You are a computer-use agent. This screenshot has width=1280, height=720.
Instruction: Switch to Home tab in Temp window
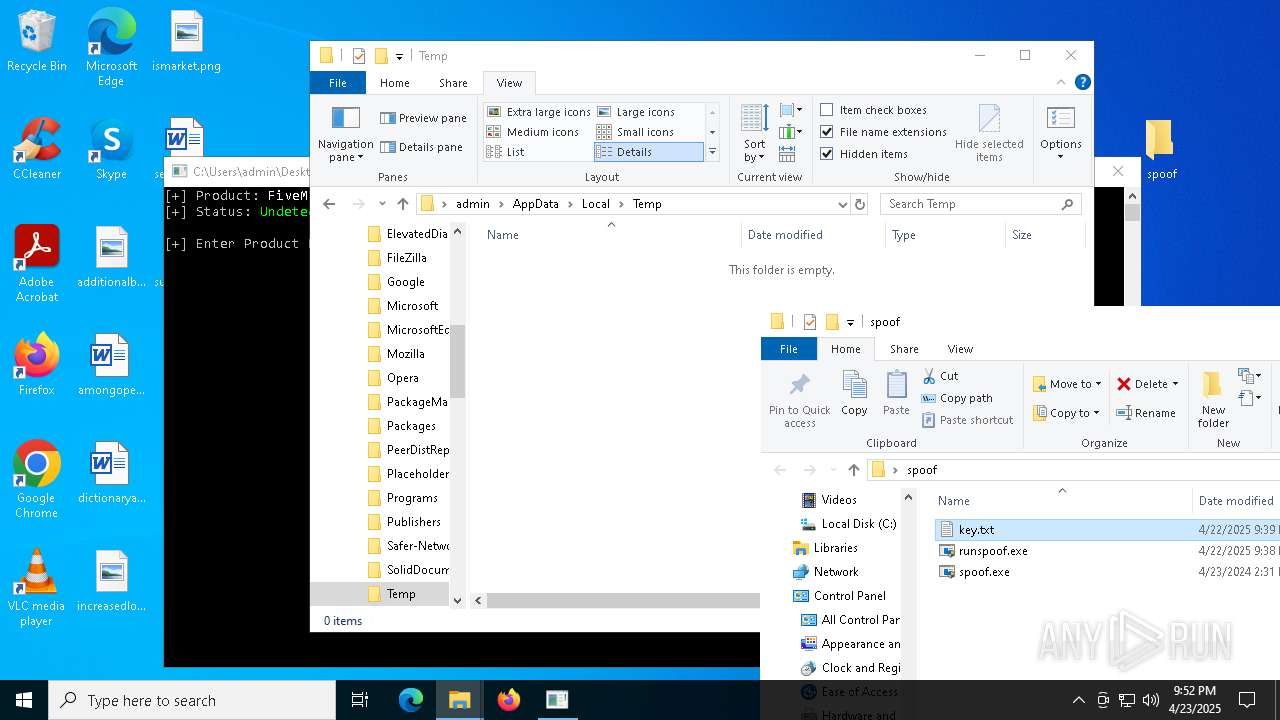[394, 83]
